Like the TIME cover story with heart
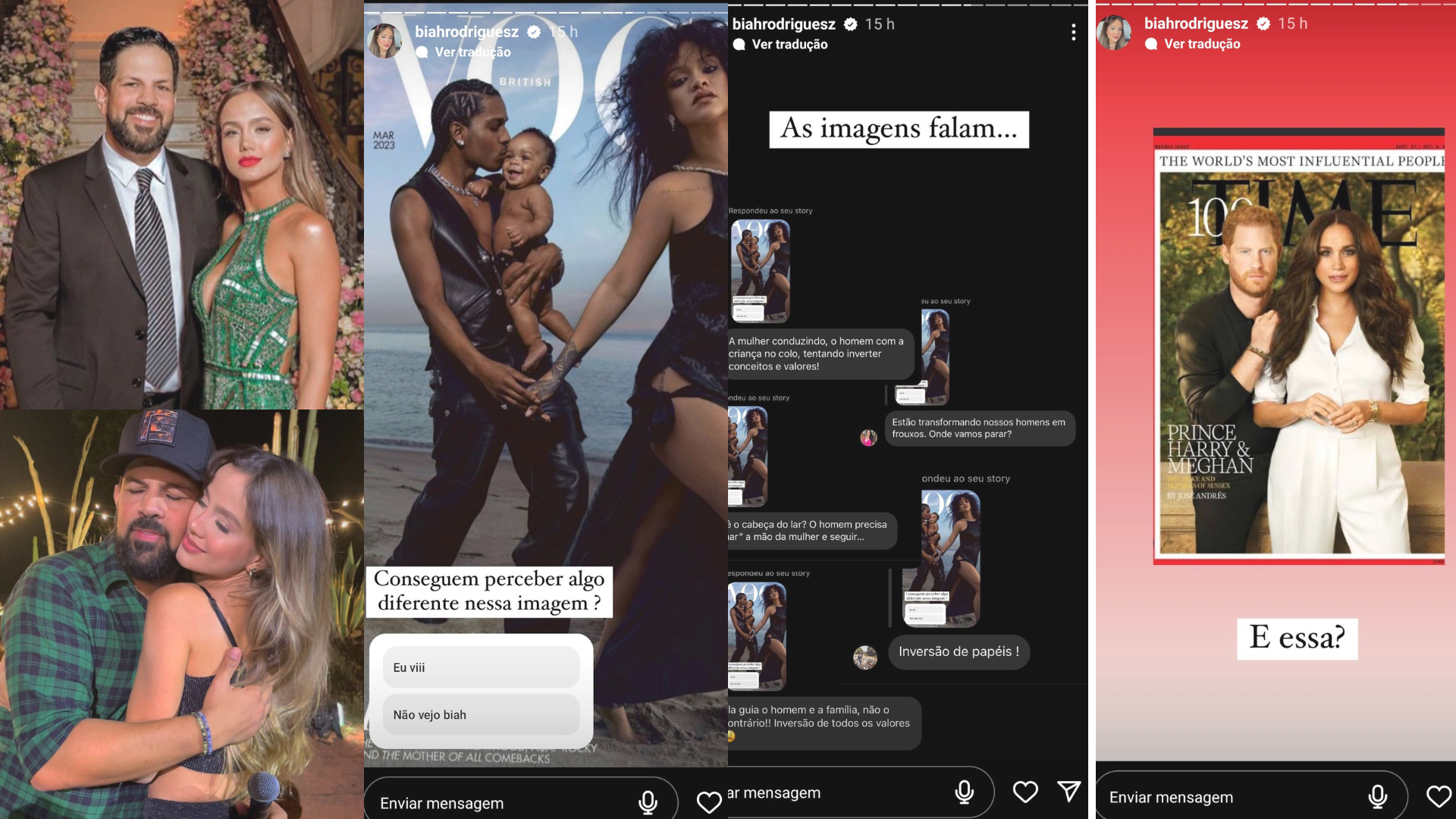The image size is (1456, 819). click(1439, 797)
